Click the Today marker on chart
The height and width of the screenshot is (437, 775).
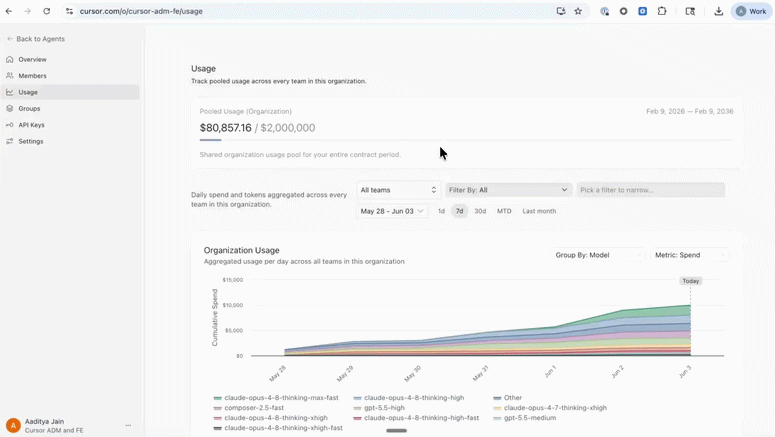click(690, 281)
